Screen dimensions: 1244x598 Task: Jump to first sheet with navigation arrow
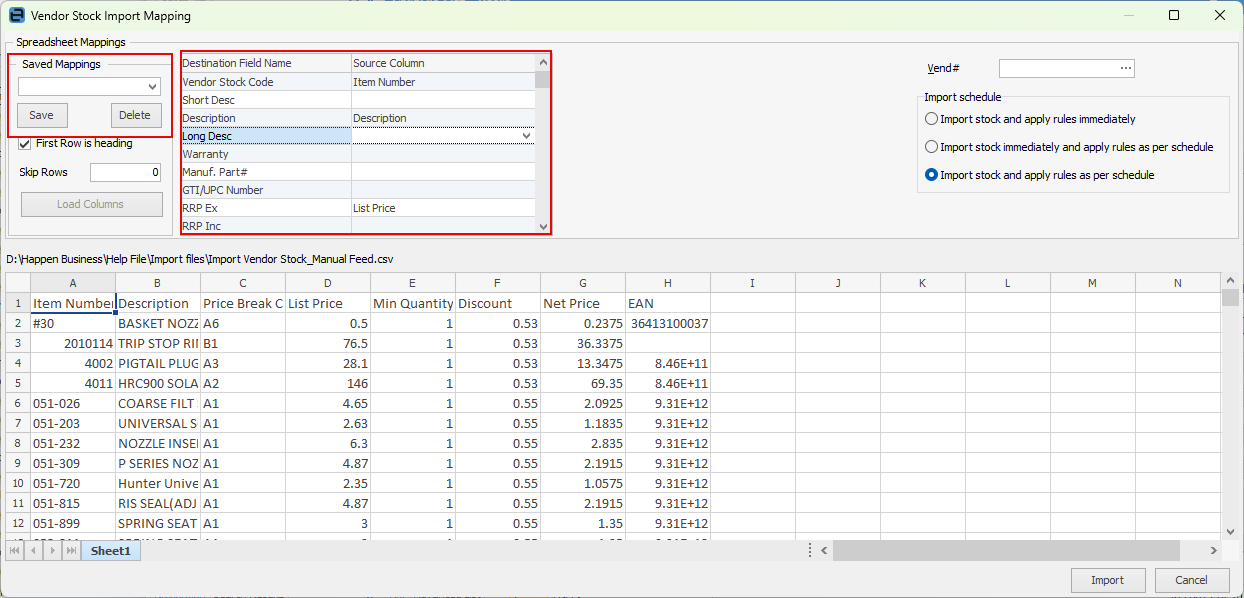coord(16,551)
